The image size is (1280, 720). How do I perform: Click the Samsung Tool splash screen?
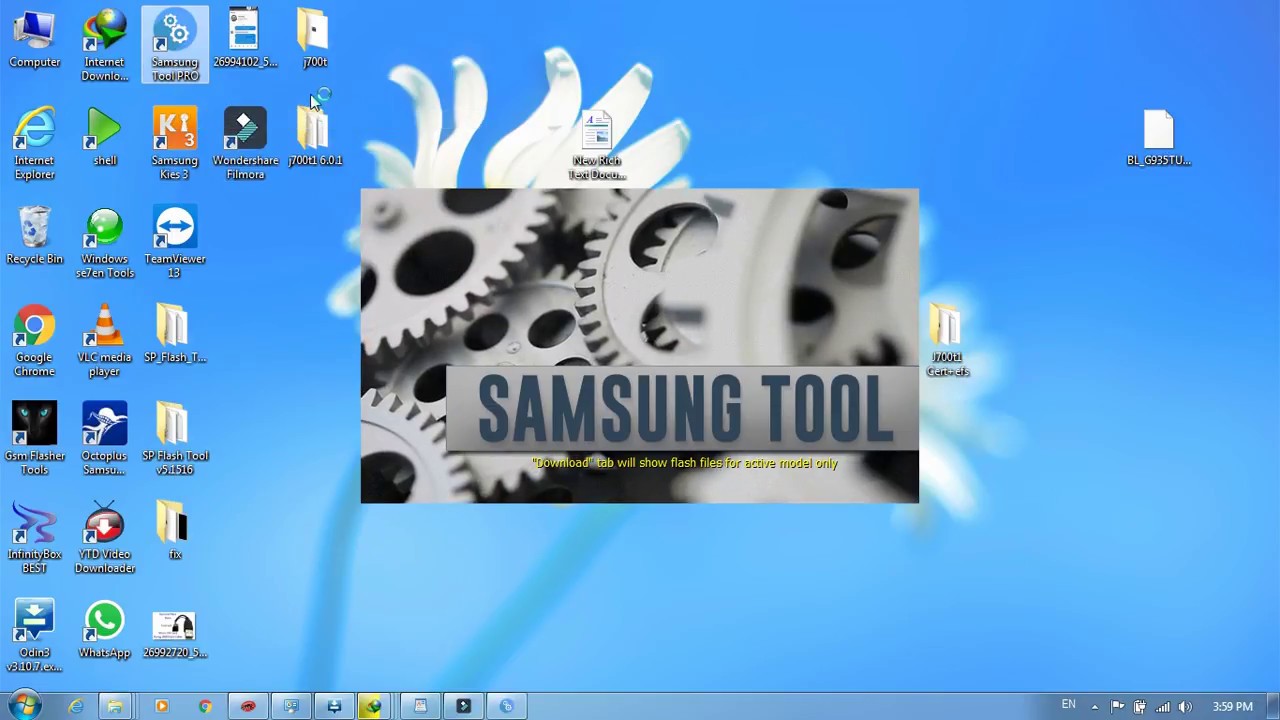640,346
